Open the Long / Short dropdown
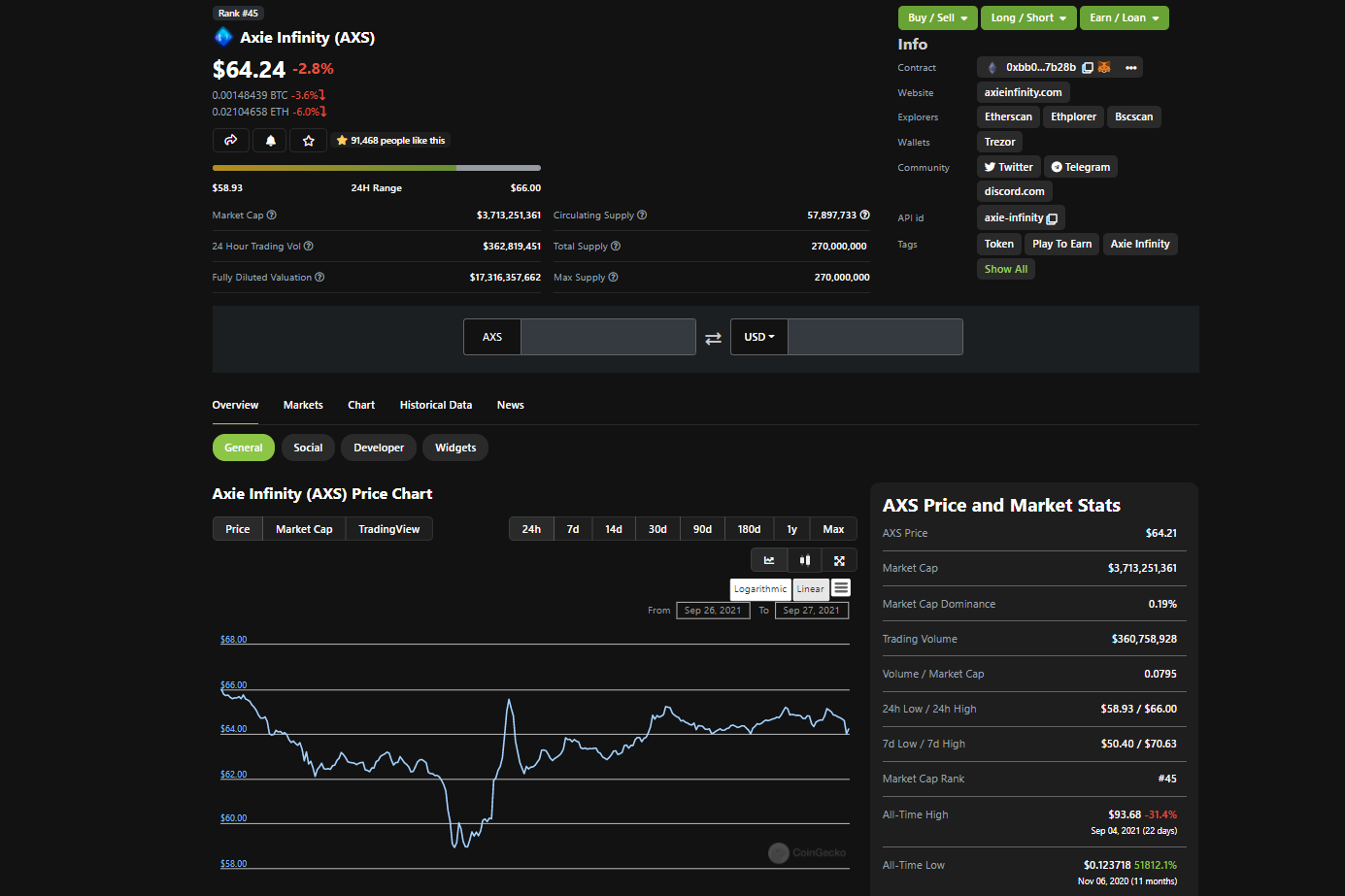This screenshot has height=896, width=1345. [x=1028, y=17]
